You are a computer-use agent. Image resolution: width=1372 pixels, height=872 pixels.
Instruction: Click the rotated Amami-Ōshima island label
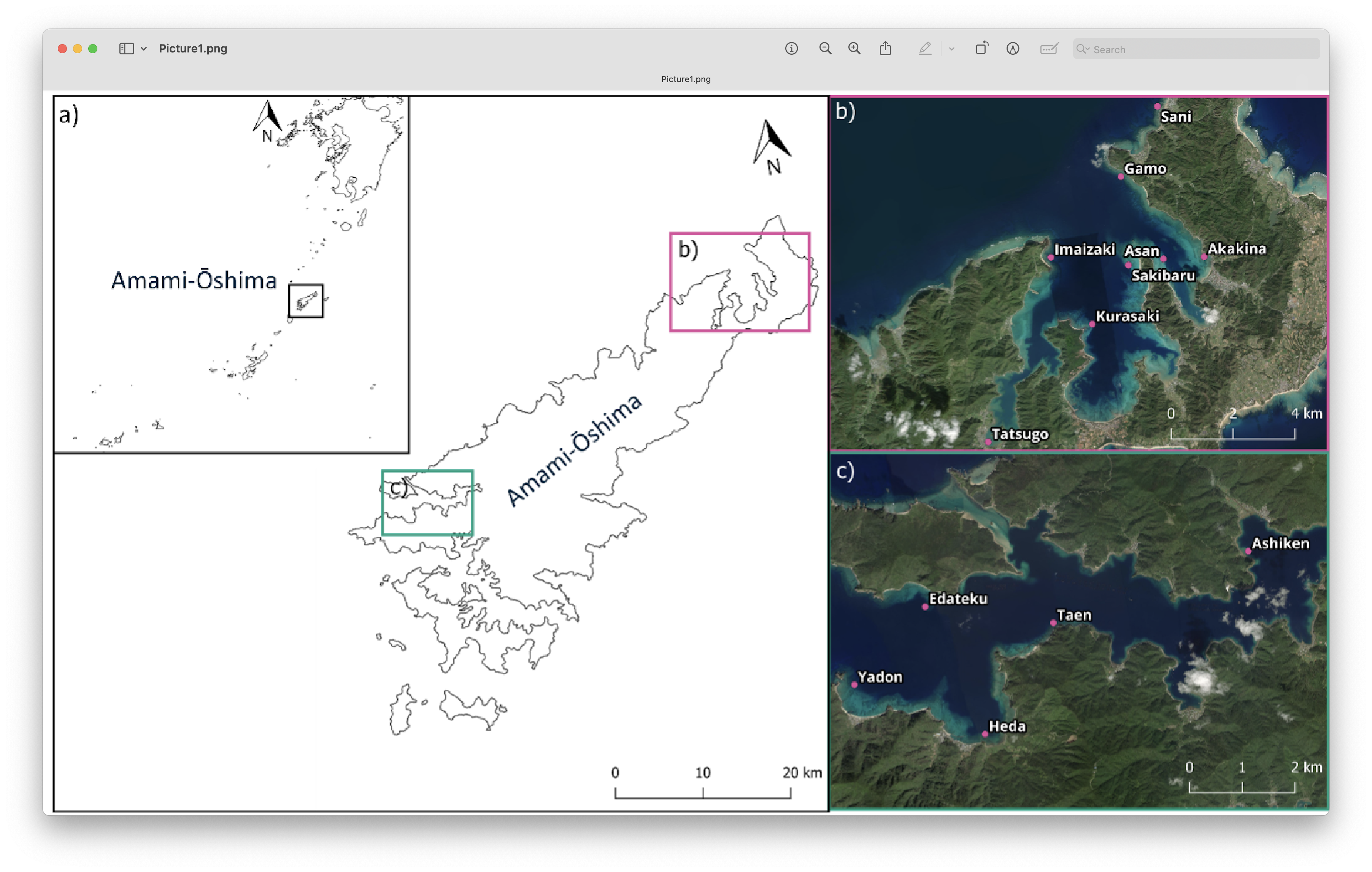click(x=574, y=449)
